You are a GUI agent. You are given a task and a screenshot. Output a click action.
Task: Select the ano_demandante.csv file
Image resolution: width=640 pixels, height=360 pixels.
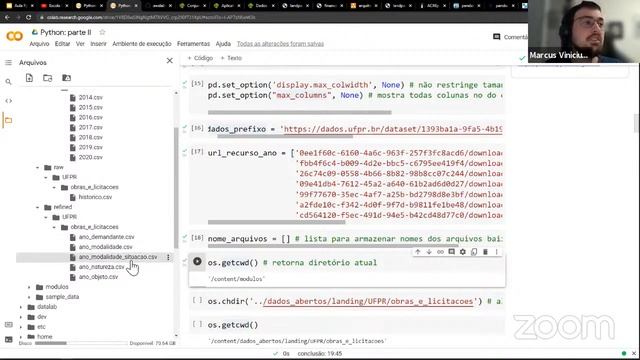point(106,237)
